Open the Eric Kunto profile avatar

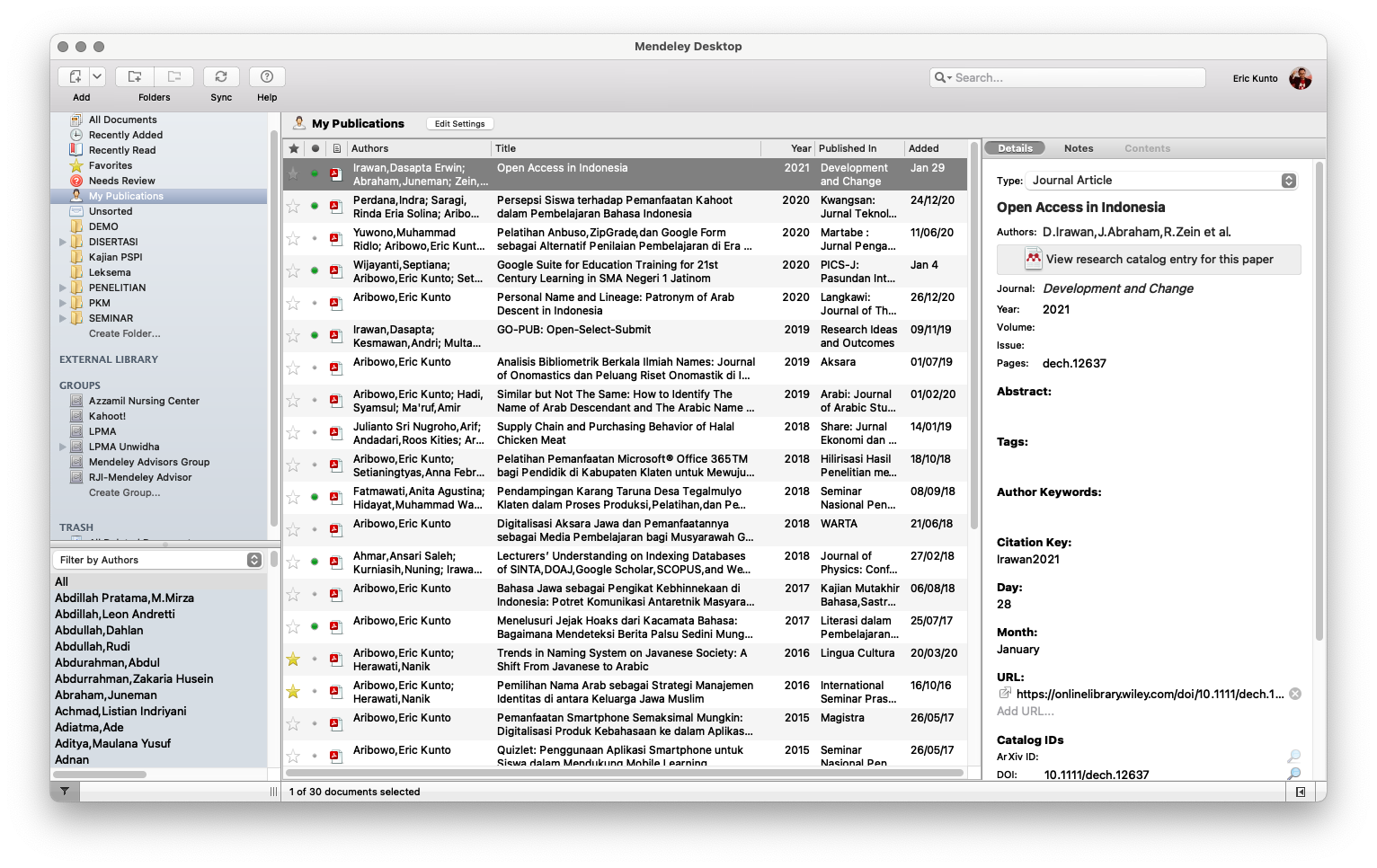(x=1300, y=78)
